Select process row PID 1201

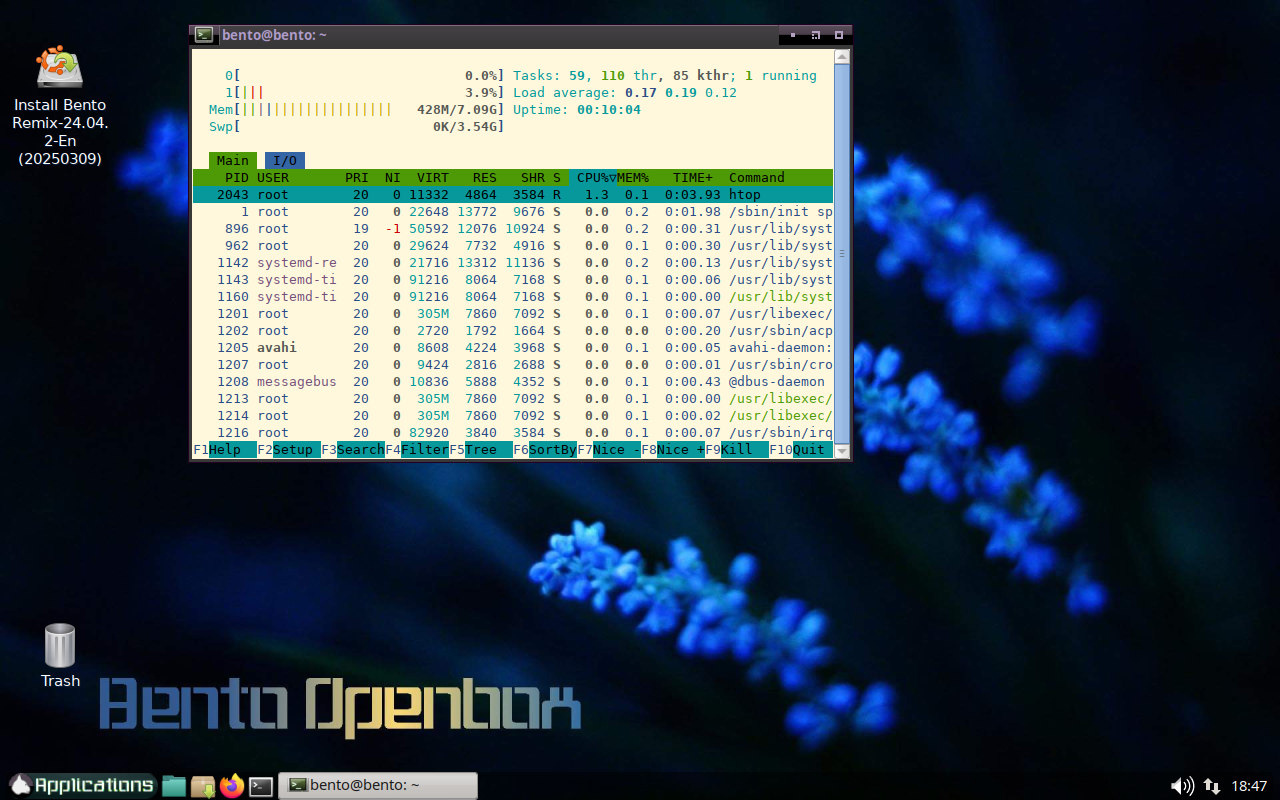point(513,313)
